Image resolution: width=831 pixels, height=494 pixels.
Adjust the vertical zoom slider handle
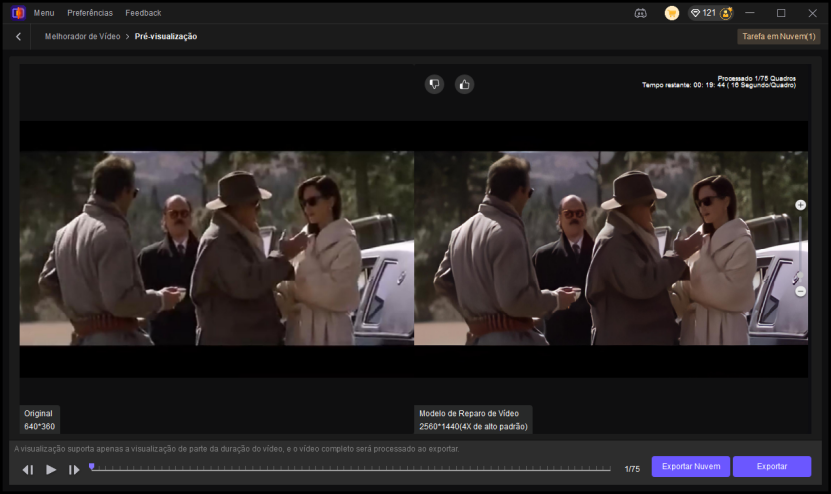[799, 276]
